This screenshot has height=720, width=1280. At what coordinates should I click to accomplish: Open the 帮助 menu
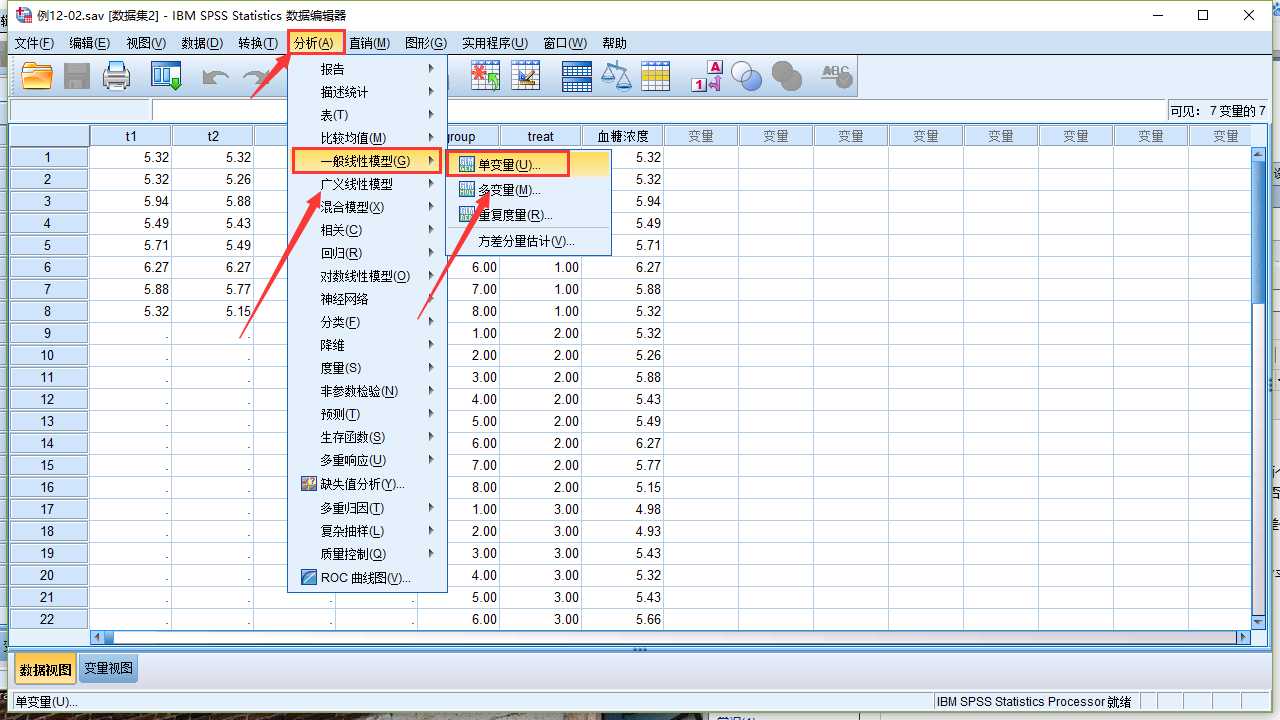pyautogui.click(x=615, y=43)
